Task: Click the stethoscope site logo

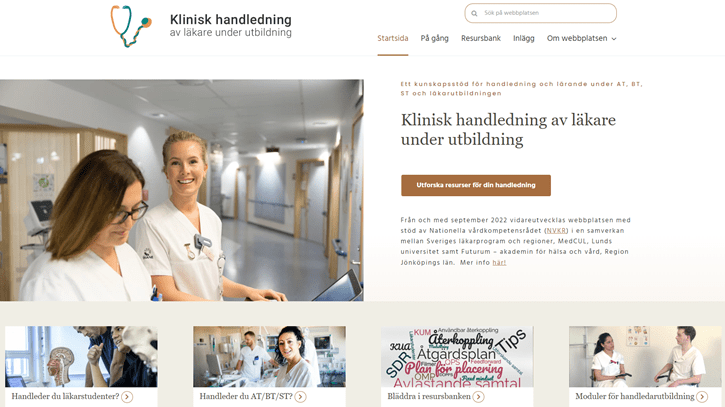Action: pyautogui.click(x=131, y=26)
